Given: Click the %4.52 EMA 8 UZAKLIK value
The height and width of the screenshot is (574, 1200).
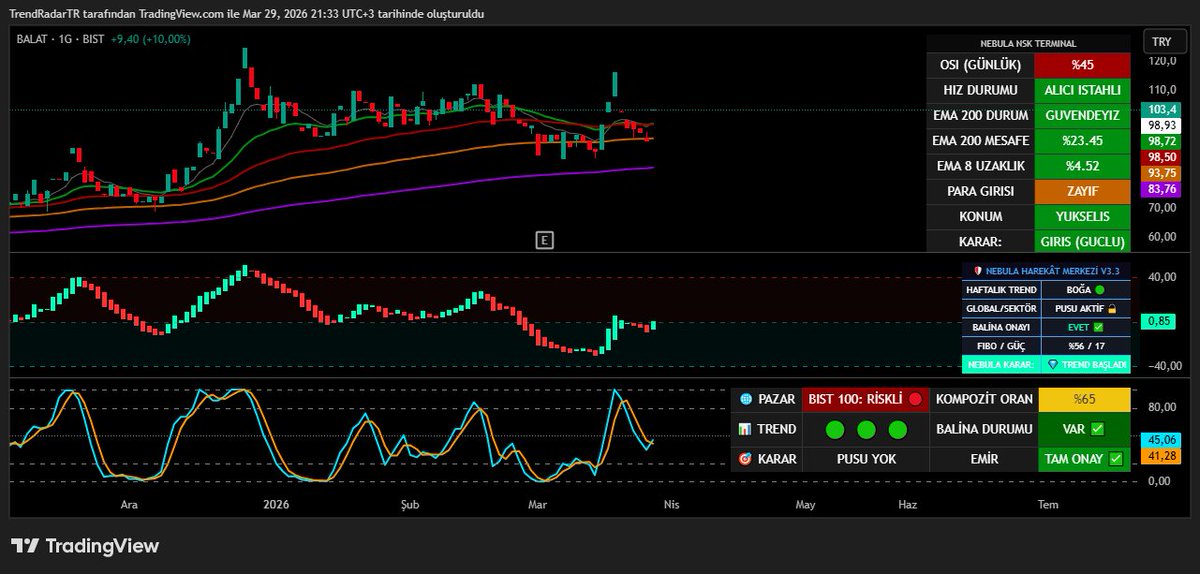Looking at the screenshot, I should 1082,166.
